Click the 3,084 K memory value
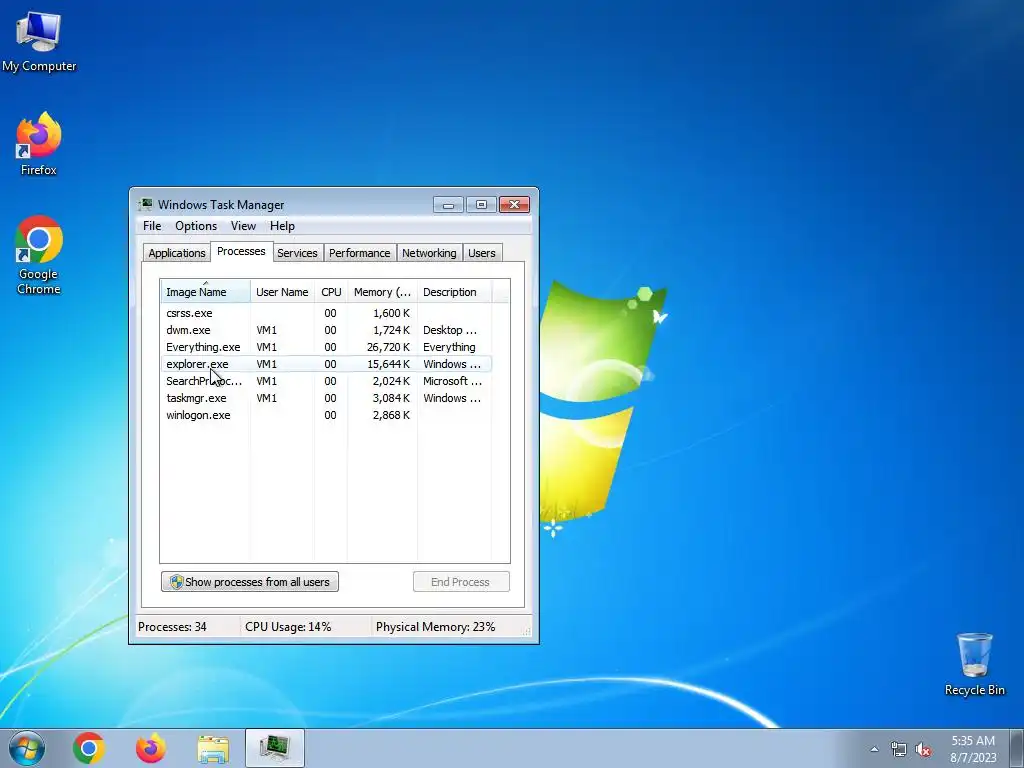1024x768 pixels. tap(391, 398)
